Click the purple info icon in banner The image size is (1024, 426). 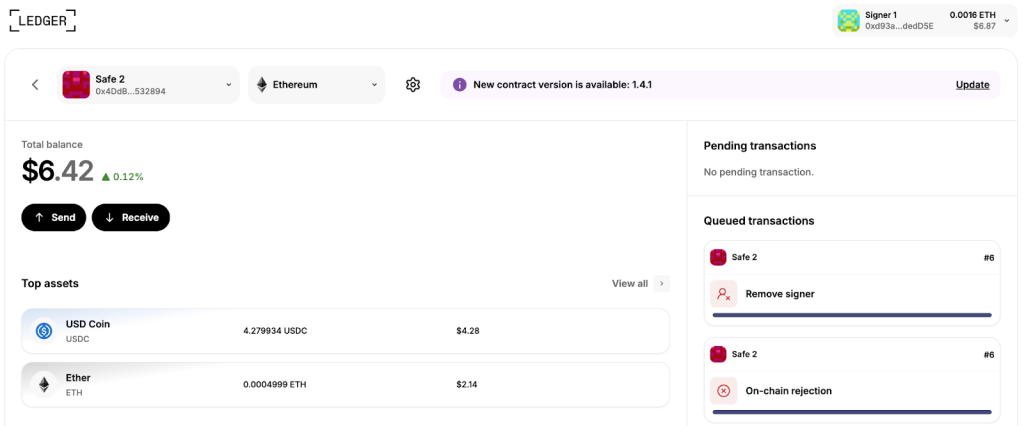coord(459,85)
